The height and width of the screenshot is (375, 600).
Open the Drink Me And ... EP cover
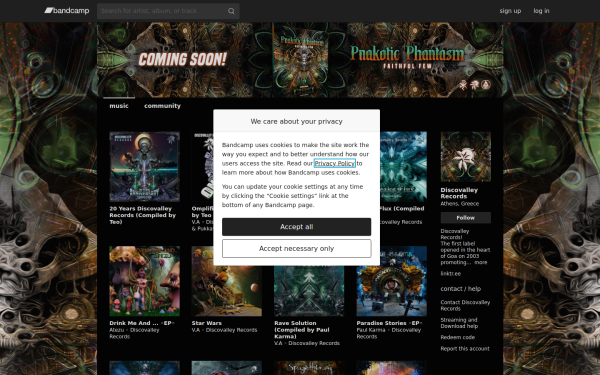[145, 281]
